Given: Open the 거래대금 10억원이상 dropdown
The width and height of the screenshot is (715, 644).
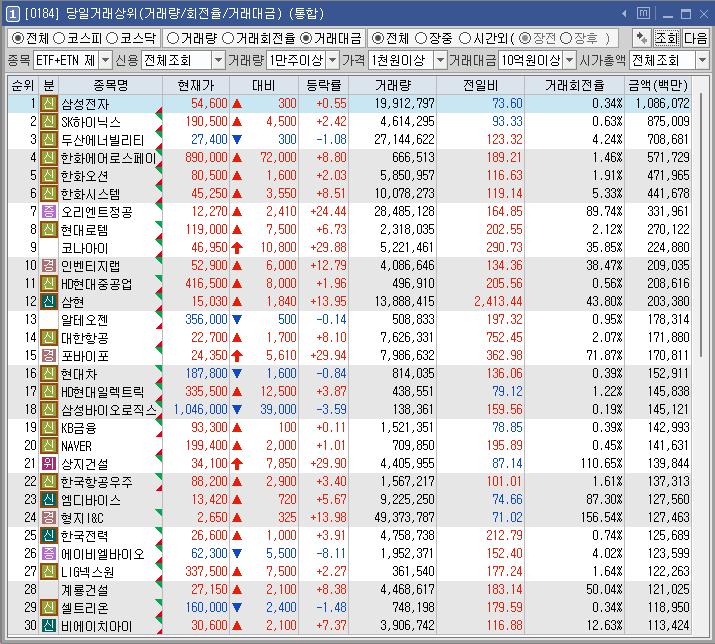Looking at the screenshot, I should (570, 60).
